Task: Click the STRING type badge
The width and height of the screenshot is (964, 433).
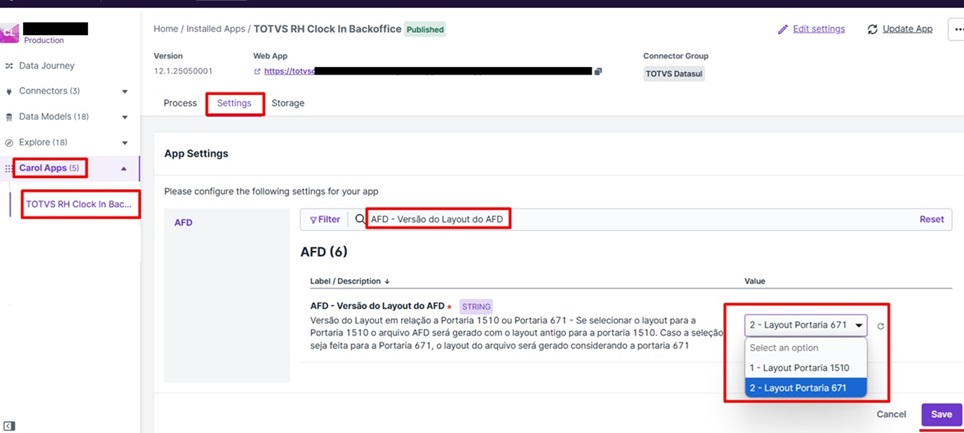Action: [x=476, y=307]
